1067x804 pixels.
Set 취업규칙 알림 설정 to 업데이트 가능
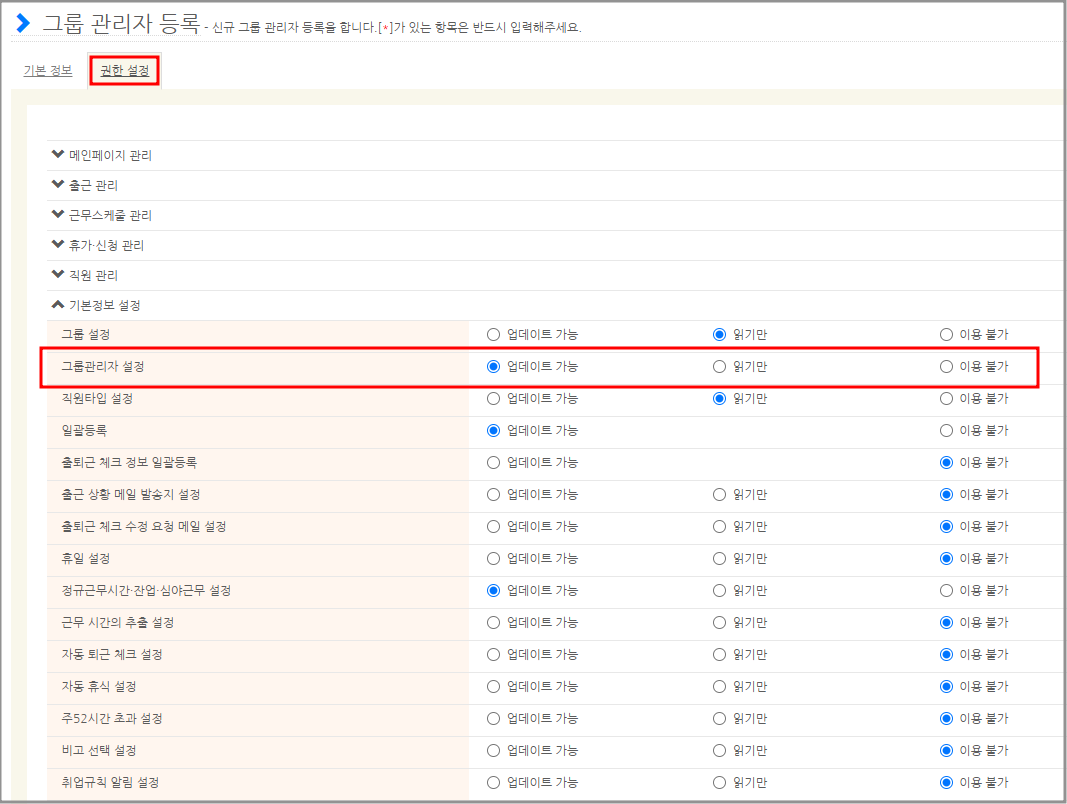click(x=493, y=782)
